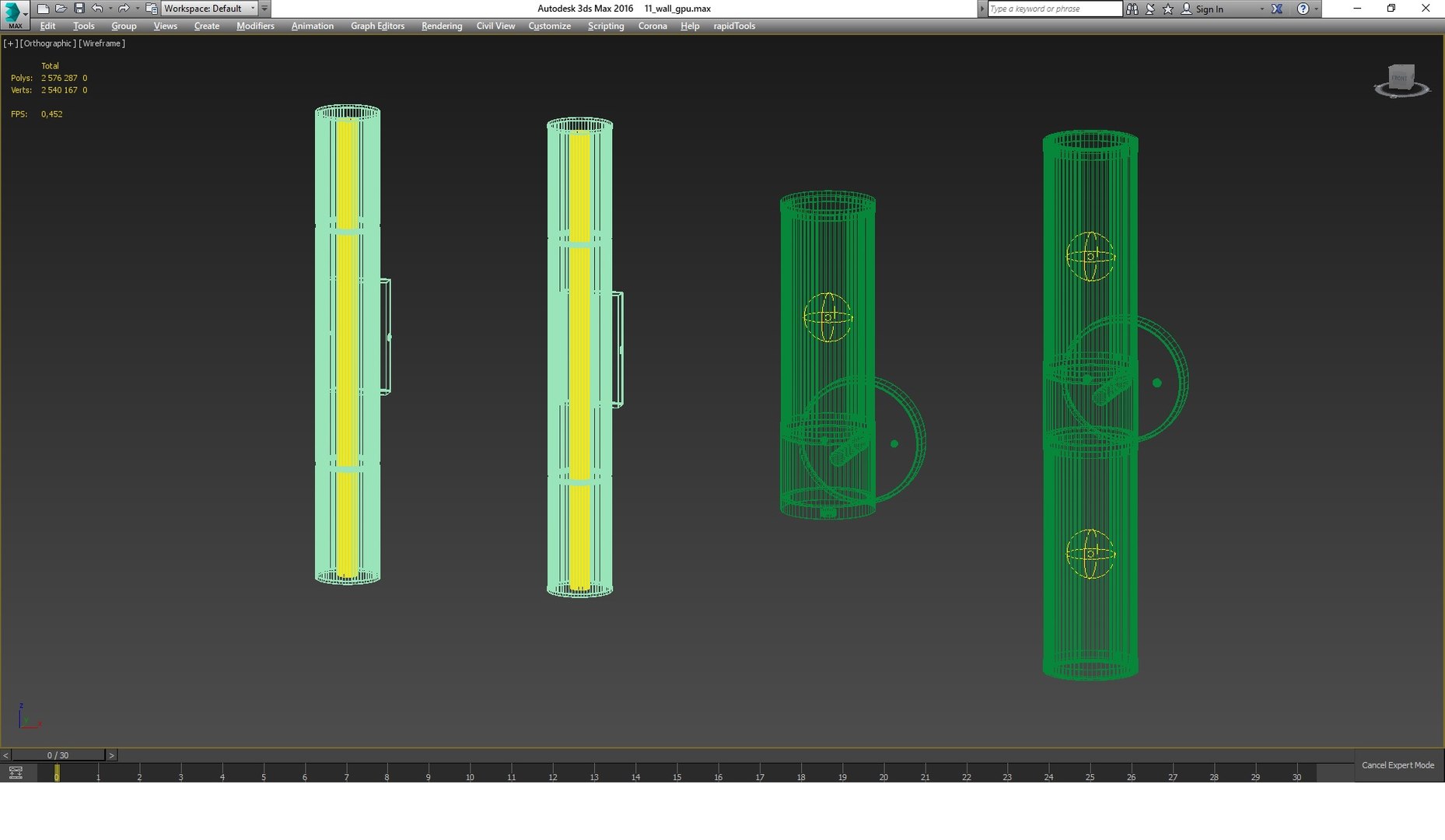Viewport: 1445px width, 840px height.
Task: Click frame 20 on the timeline
Action: point(883,776)
